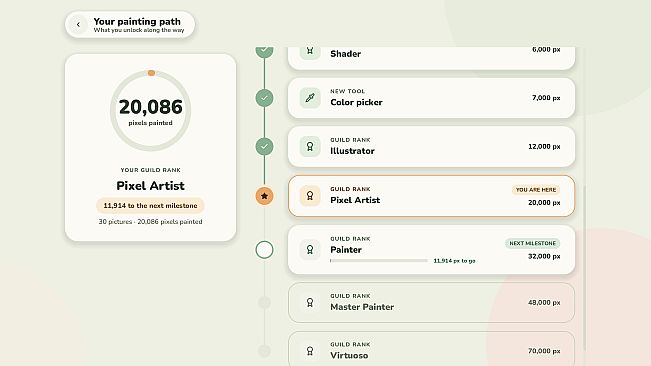Click the Painter progress bar
651x366 pixels.
tap(379, 261)
